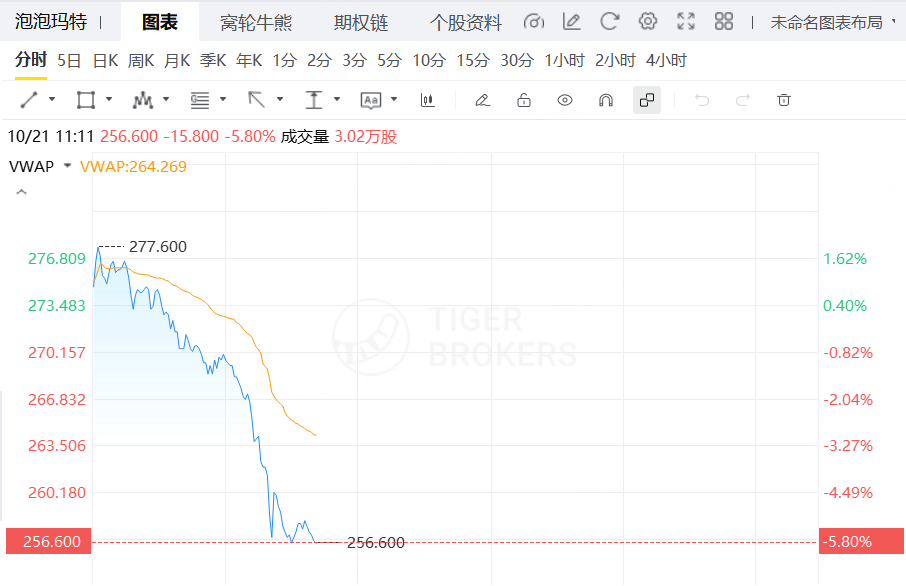
Task: Collapse indicator legend with chevron
Action: [21, 192]
